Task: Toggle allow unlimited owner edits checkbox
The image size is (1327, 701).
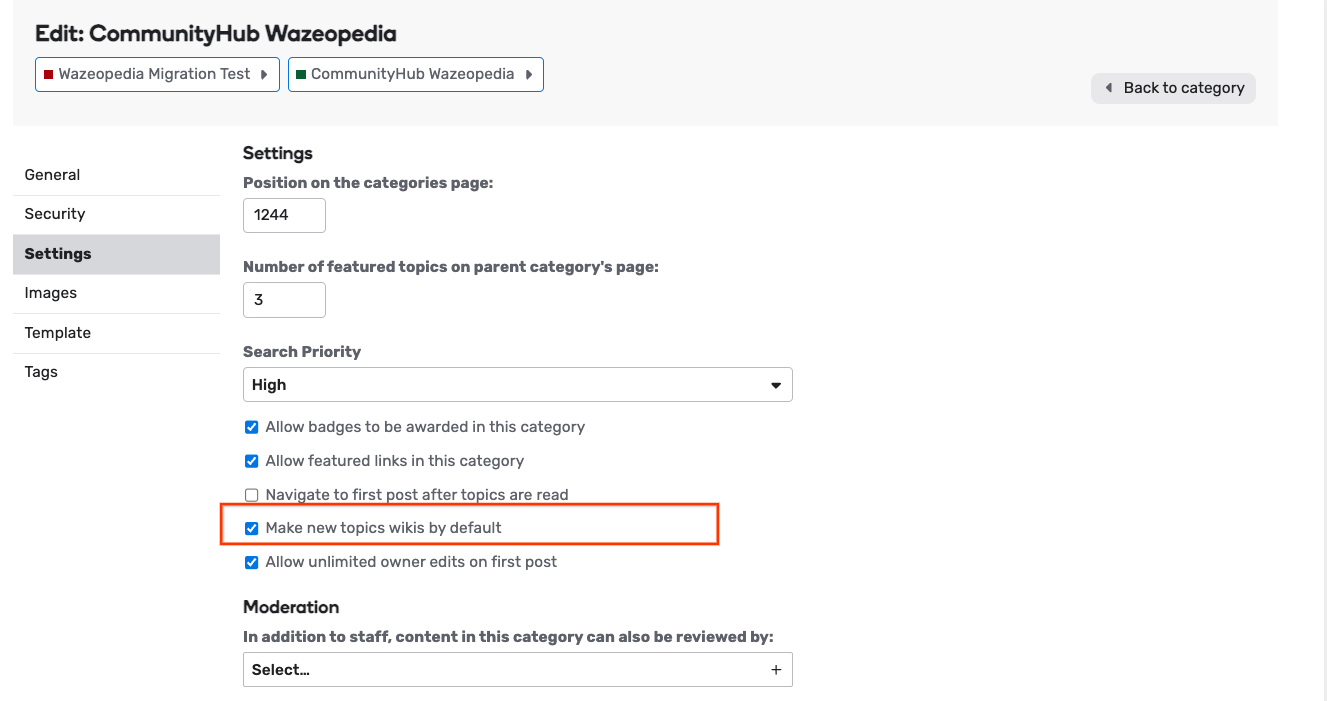Action: point(252,562)
